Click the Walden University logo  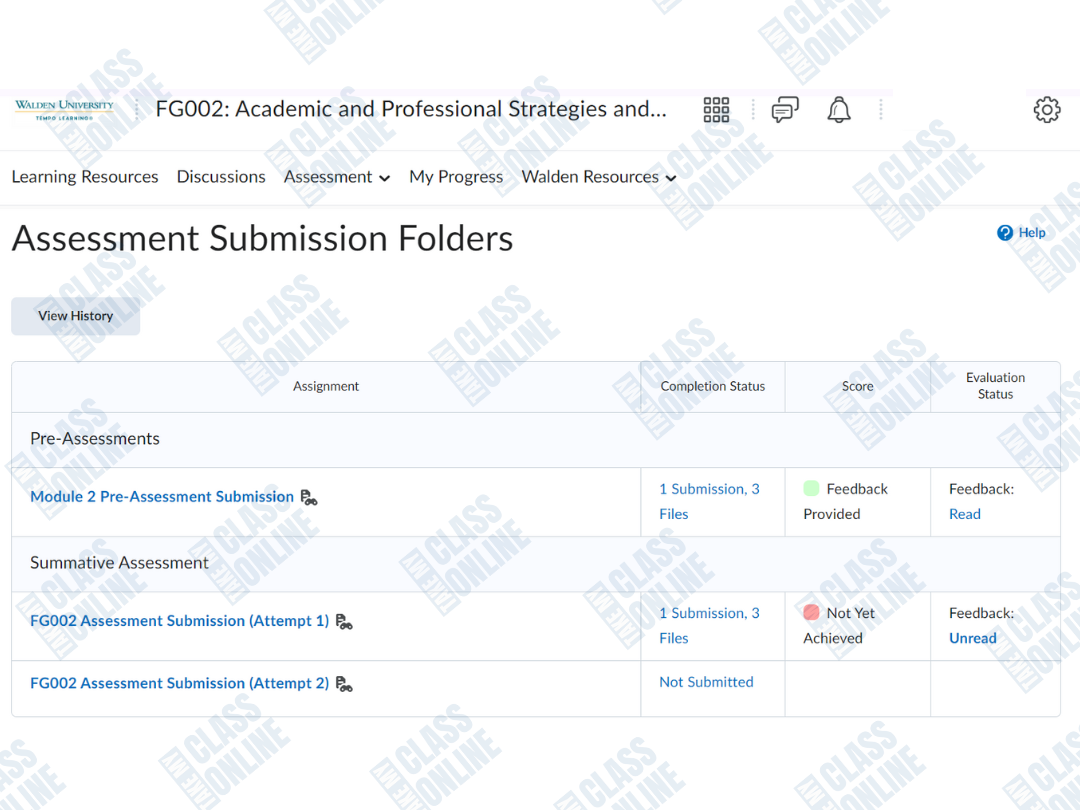(x=65, y=110)
